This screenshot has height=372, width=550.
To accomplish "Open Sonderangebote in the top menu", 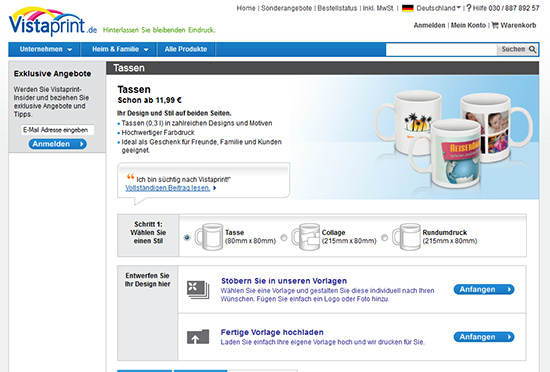I will 286,8.
